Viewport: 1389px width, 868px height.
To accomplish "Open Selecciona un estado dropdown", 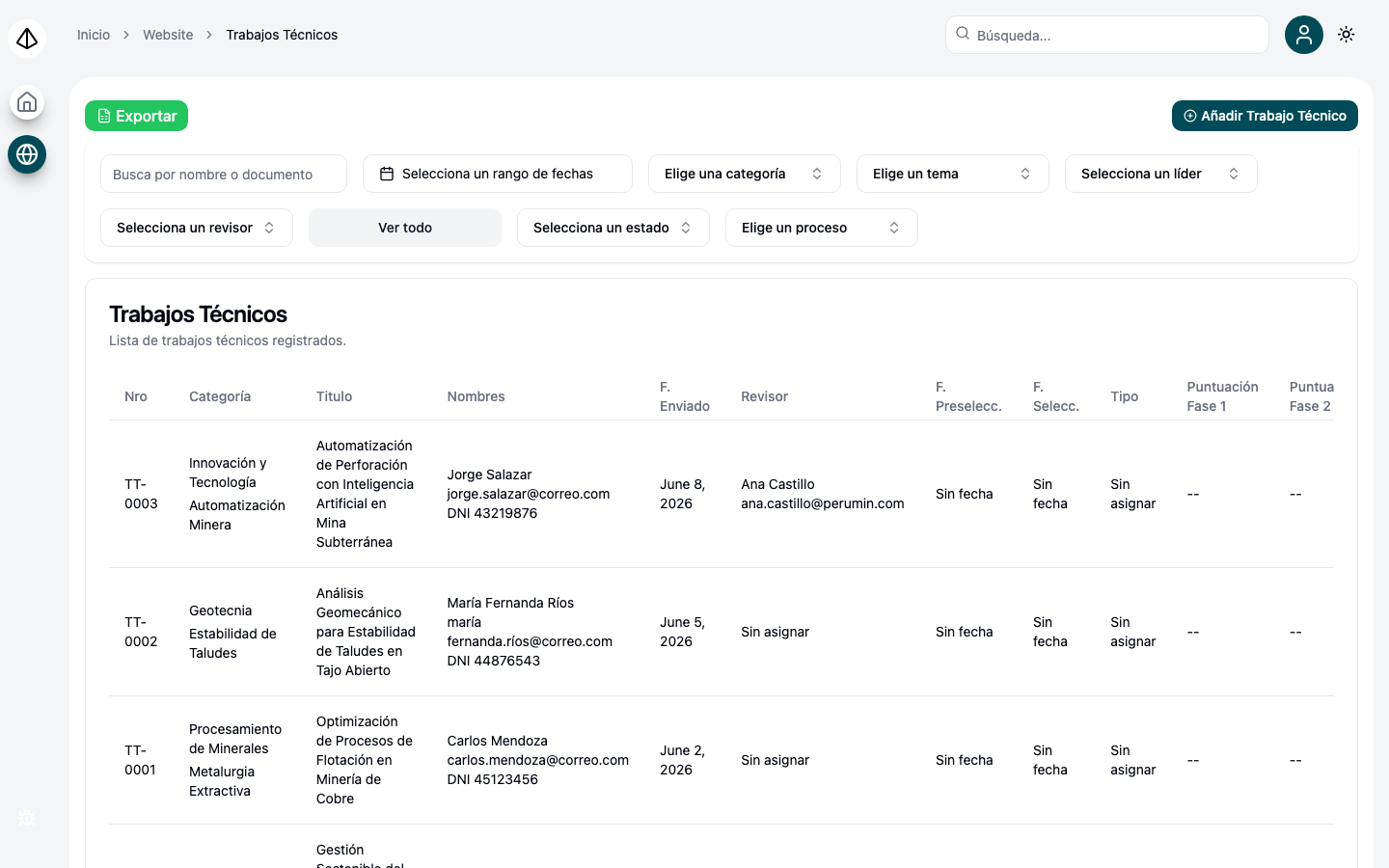I will pos(613,228).
